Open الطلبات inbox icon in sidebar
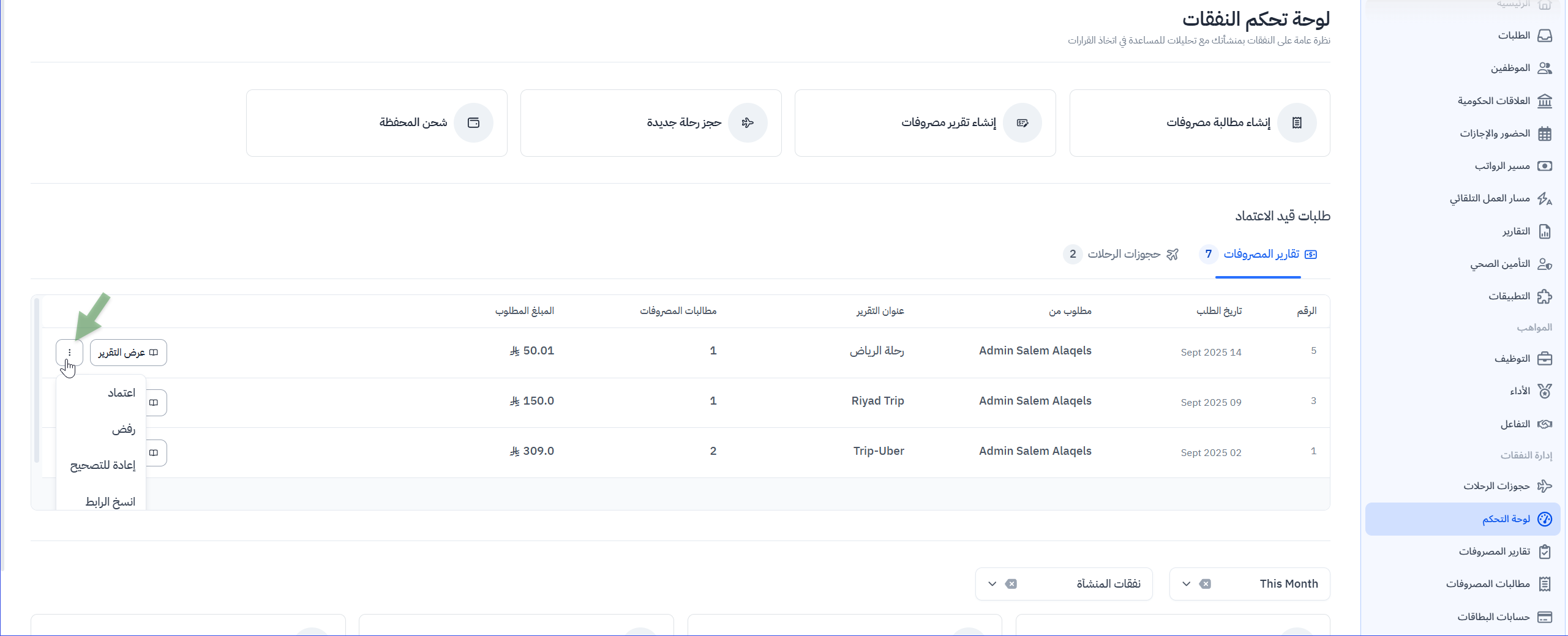The width and height of the screenshot is (1568, 636). 1545,36
